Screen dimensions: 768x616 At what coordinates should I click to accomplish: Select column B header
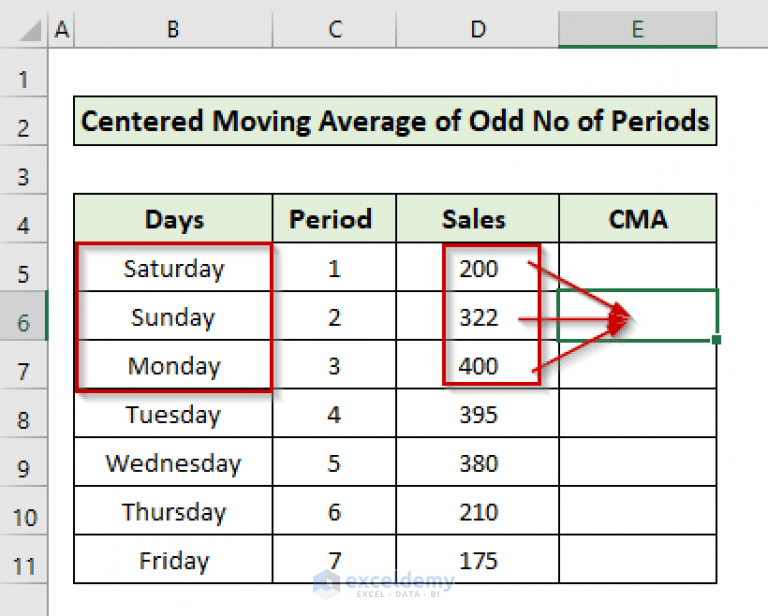(173, 30)
